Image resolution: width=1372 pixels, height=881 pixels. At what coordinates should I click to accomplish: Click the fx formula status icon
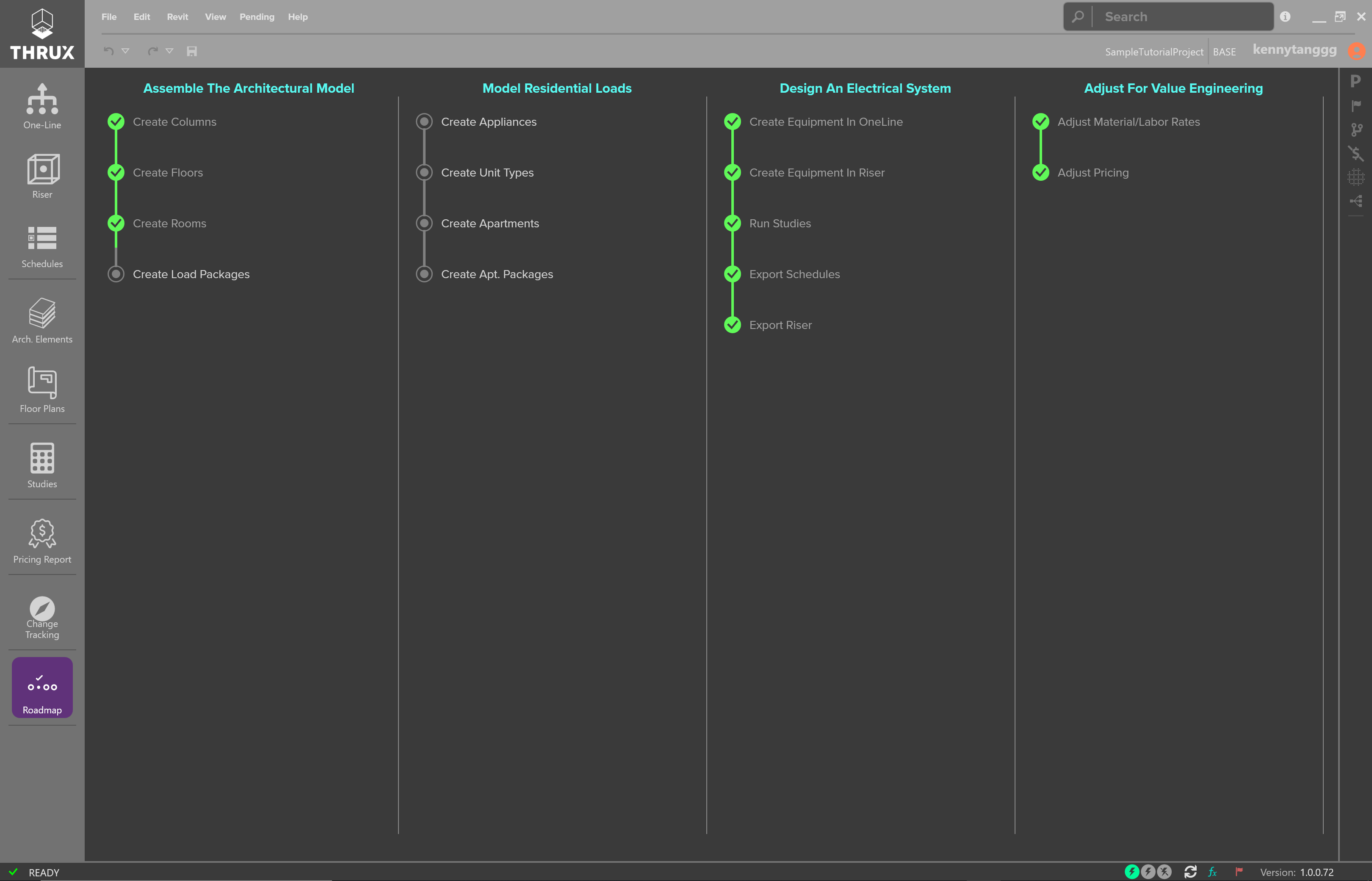click(1212, 872)
